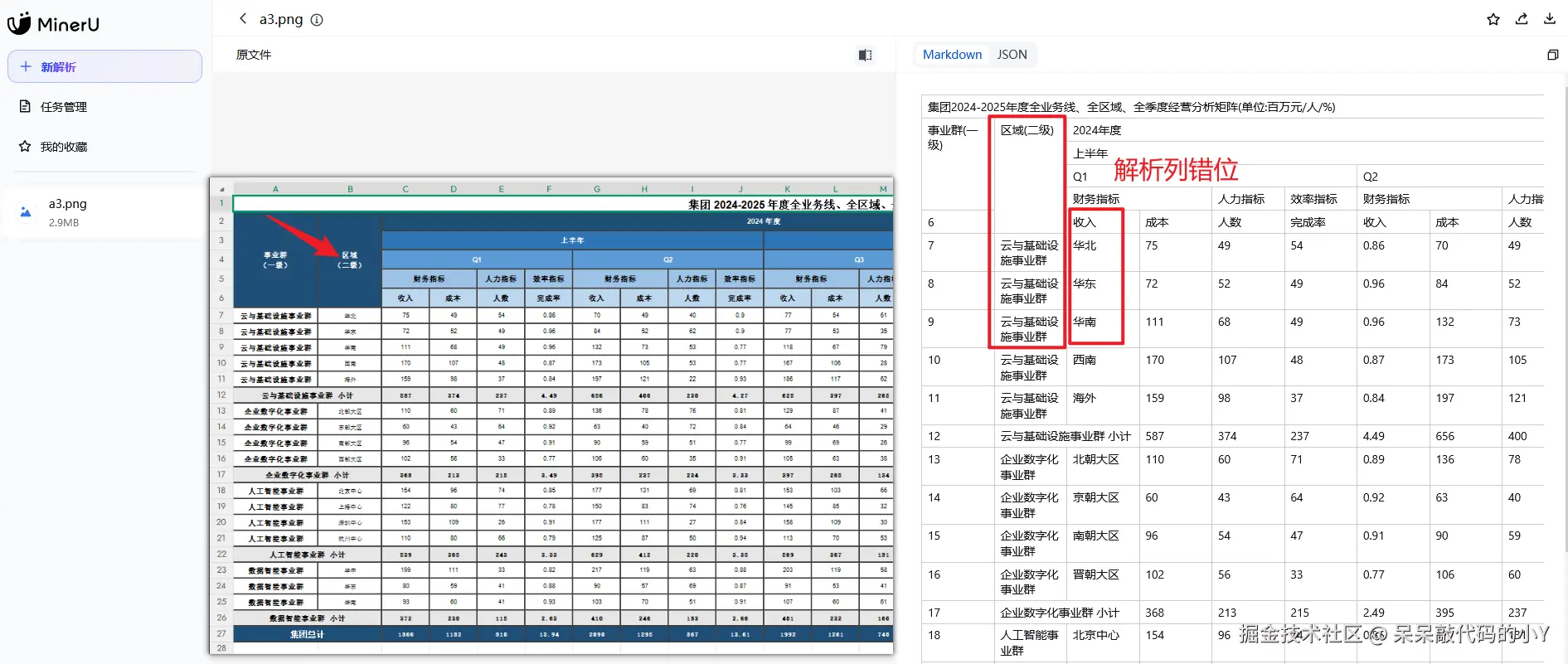Click 云与基础设施事业群 小计 row label
The width and height of the screenshot is (1568, 664).
(x=1066, y=436)
